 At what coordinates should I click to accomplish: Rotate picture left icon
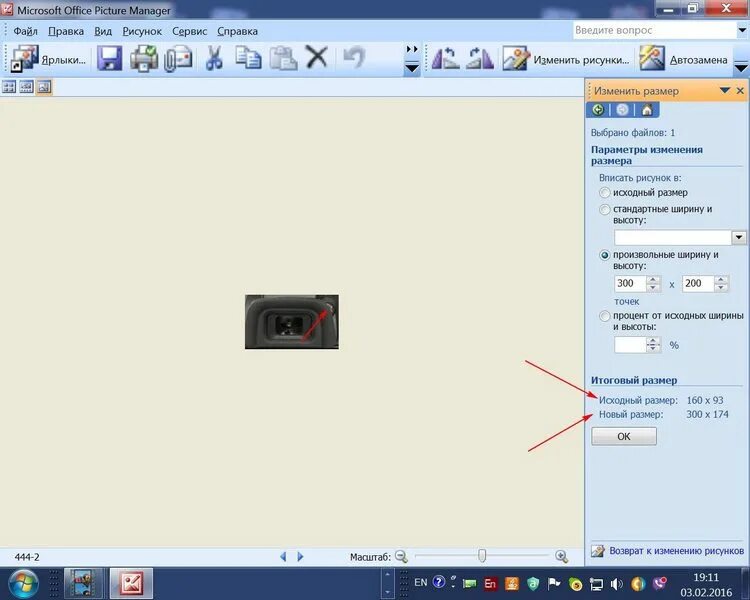(445, 59)
